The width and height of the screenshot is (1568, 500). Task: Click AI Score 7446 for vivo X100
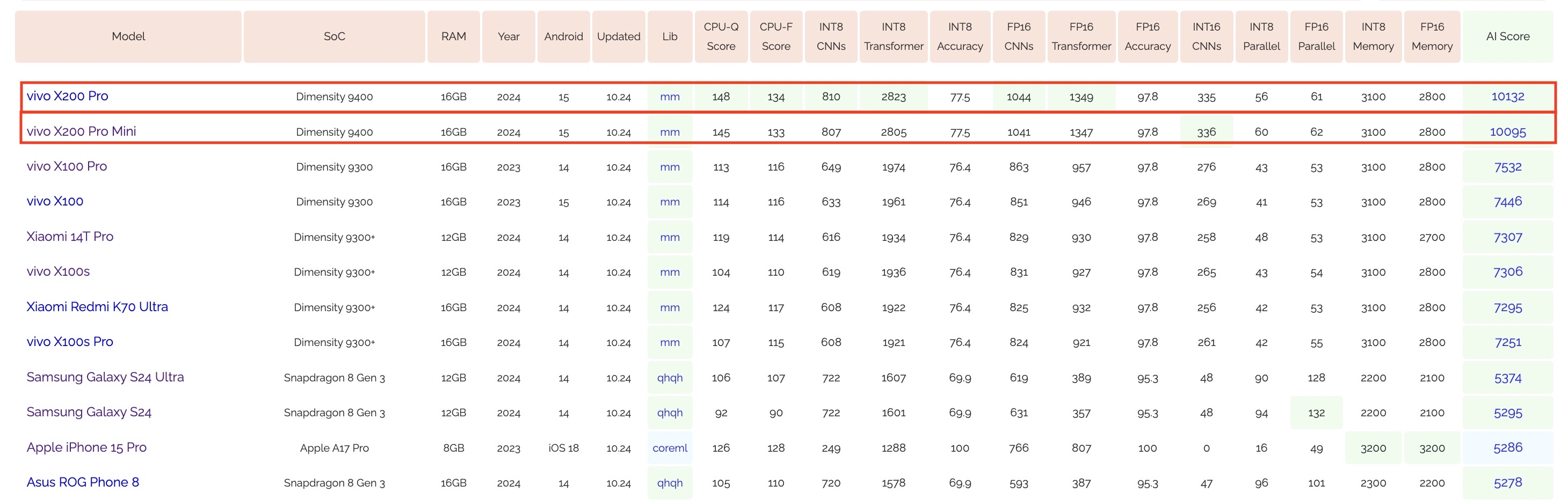point(1508,201)
